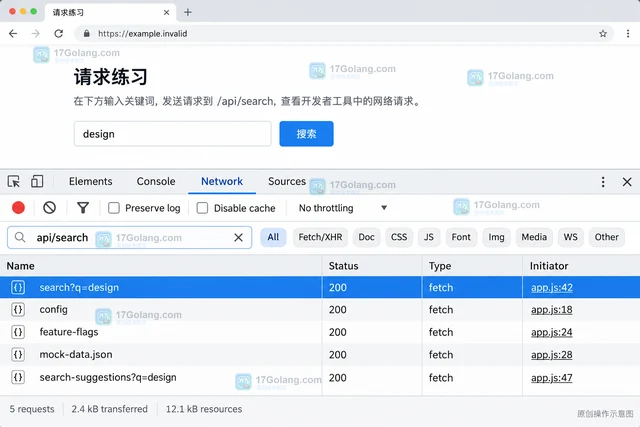
Task: Click the magnifier icon in filter box
Action: (20, 237)
